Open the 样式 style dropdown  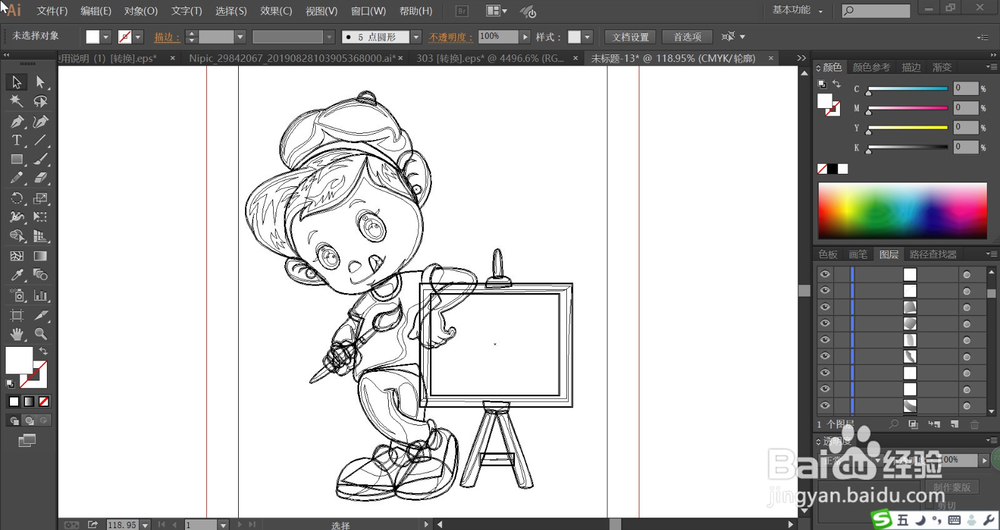click(x=587, y=37)
